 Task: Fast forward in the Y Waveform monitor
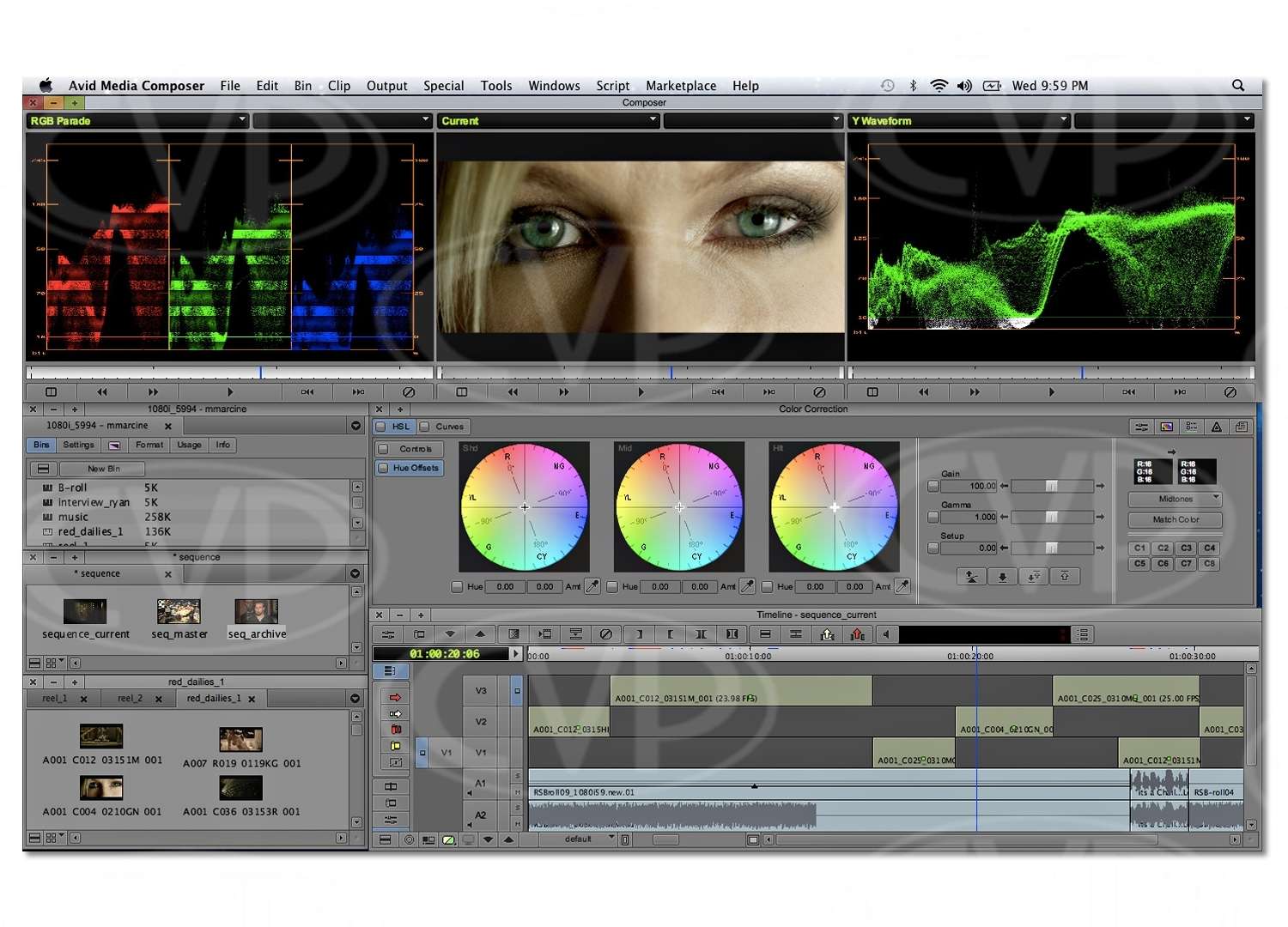975,392
